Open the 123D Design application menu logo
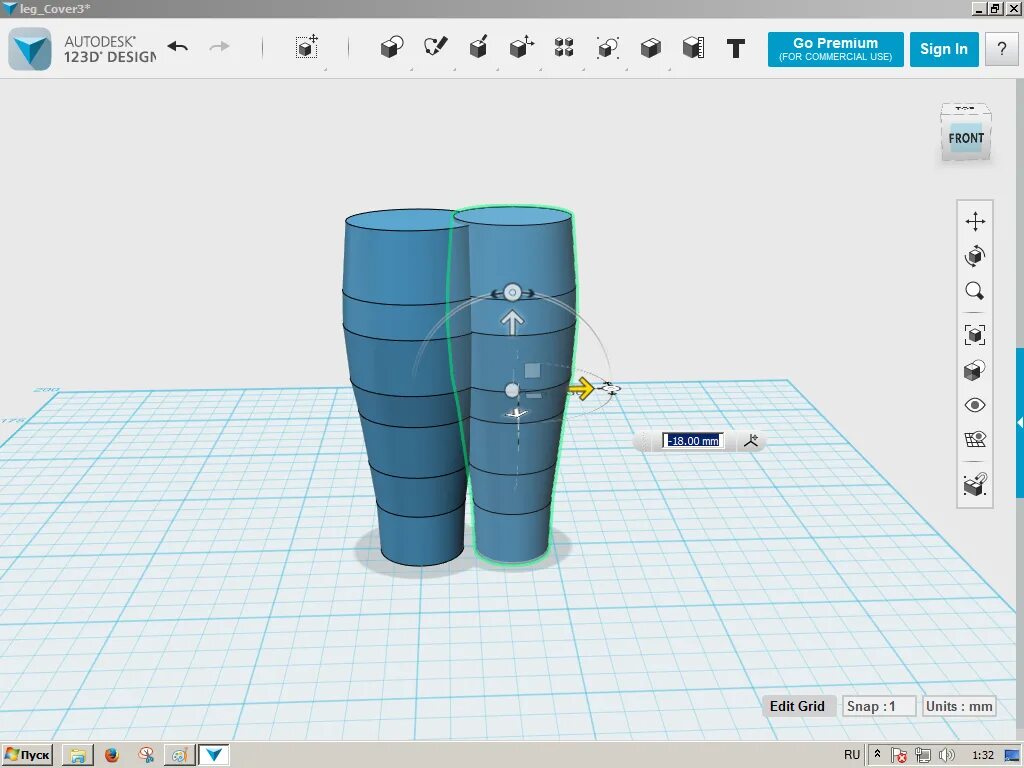Image resolution: width=1024 pixels, height=768 pixels. tap(30, 49)
